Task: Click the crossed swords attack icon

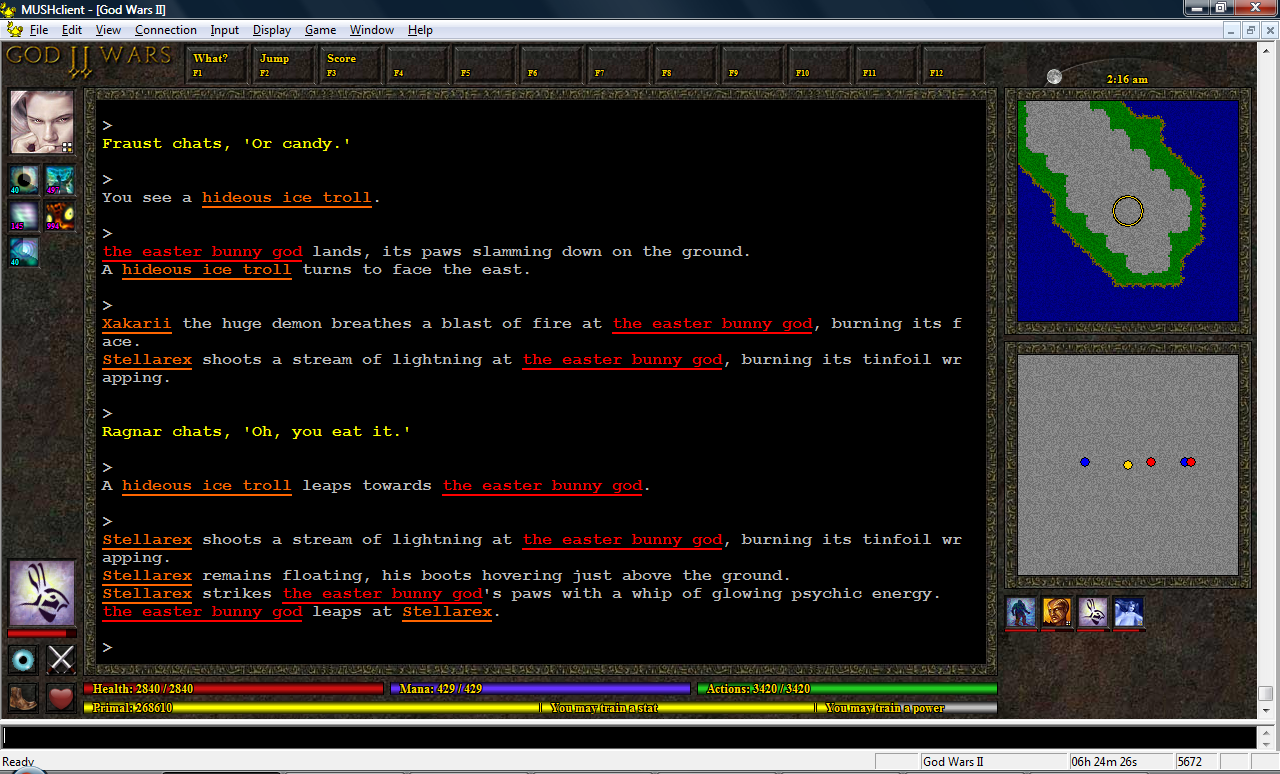Action: [x=62, y=659]
